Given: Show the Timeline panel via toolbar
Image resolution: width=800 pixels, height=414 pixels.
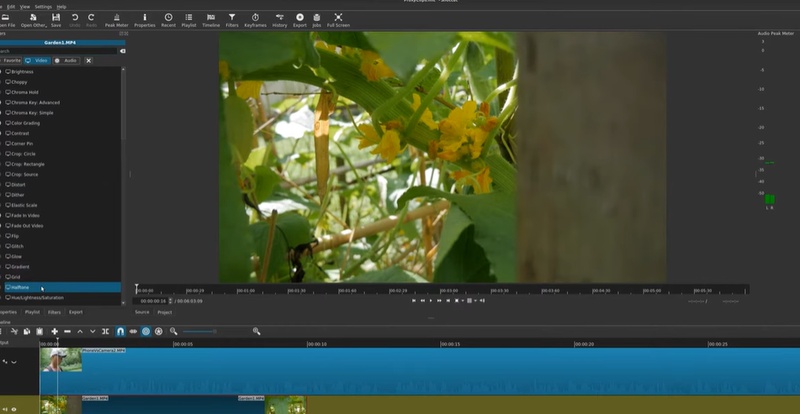Looking at the screenshot, I should point(211,20).
